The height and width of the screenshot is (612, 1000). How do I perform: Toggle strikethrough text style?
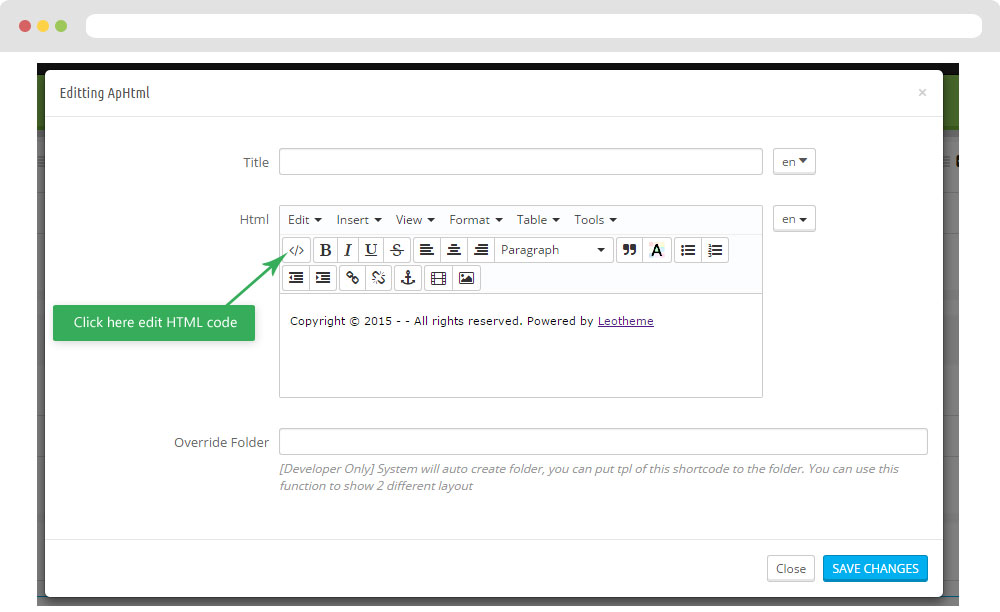[x=397, y=250]
